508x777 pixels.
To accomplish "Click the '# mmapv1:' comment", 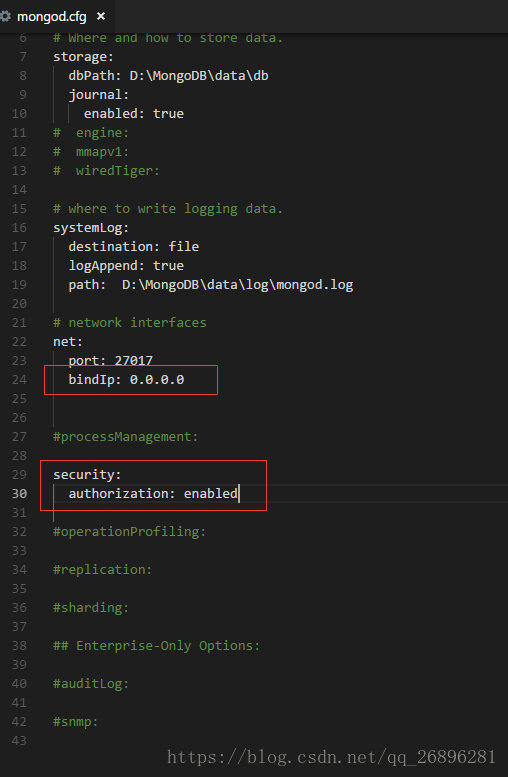I will [91, 151].
